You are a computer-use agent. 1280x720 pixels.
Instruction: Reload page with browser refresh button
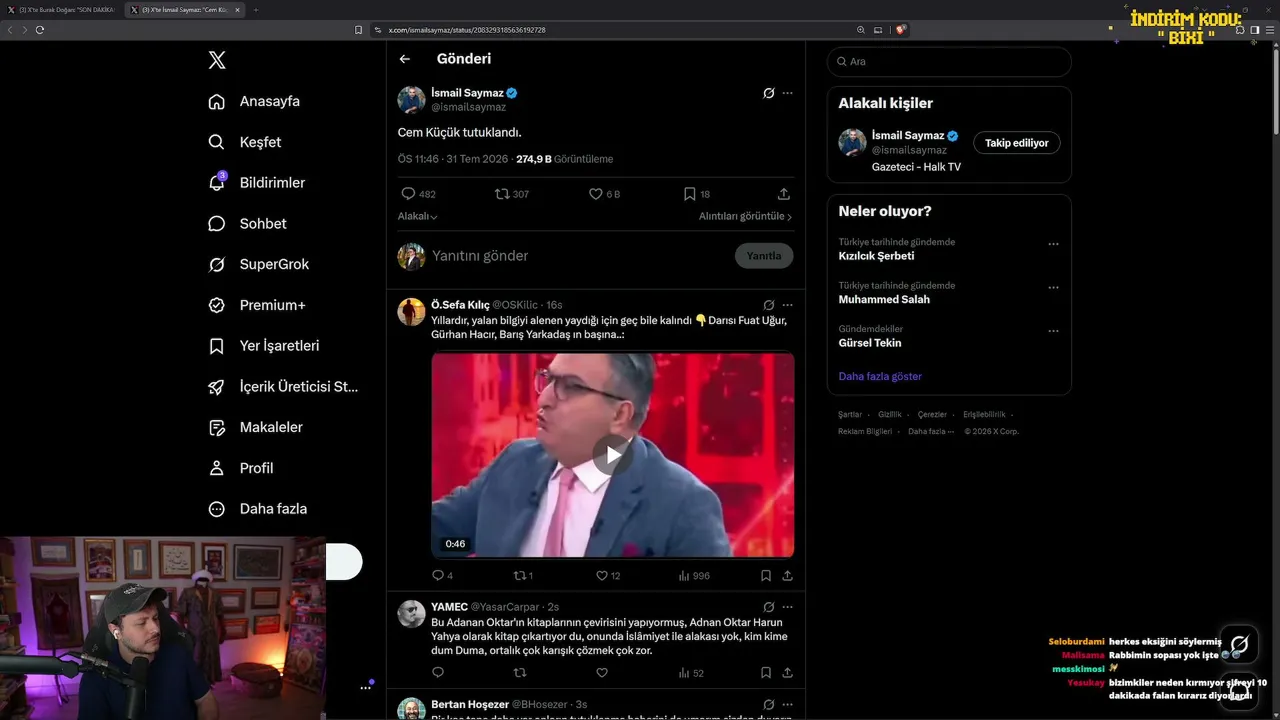pyautogui.click(x=39, y=30)
